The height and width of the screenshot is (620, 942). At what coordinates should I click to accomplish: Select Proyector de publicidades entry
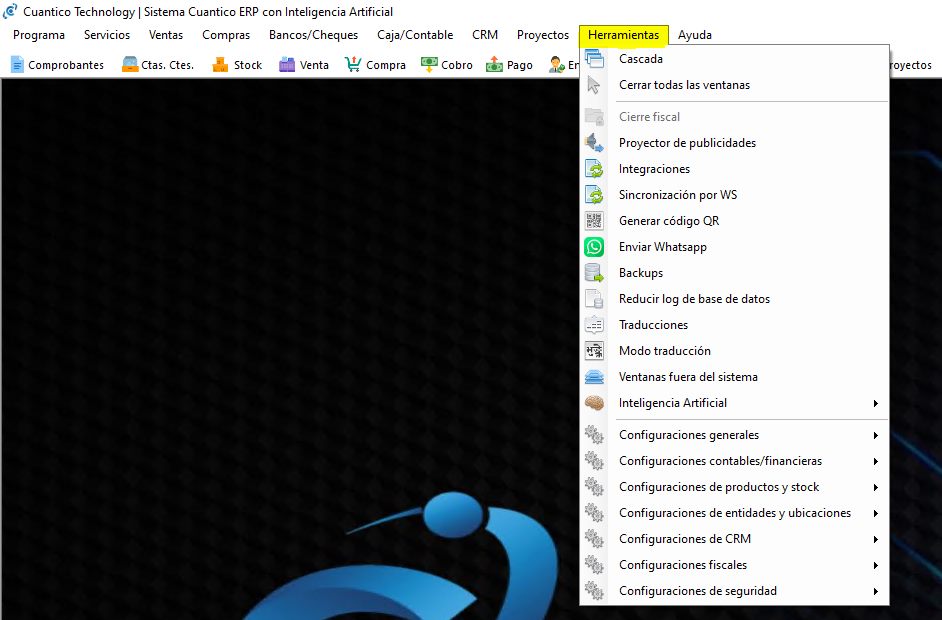[734, 143]
